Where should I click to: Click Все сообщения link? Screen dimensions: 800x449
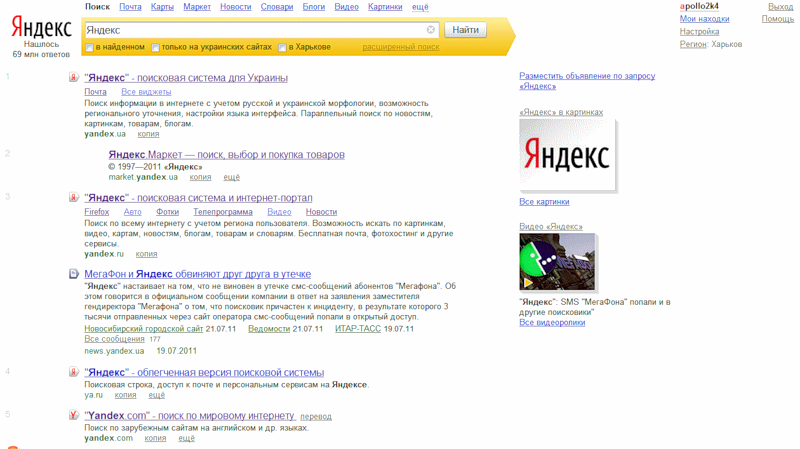(x=114, y=339)
